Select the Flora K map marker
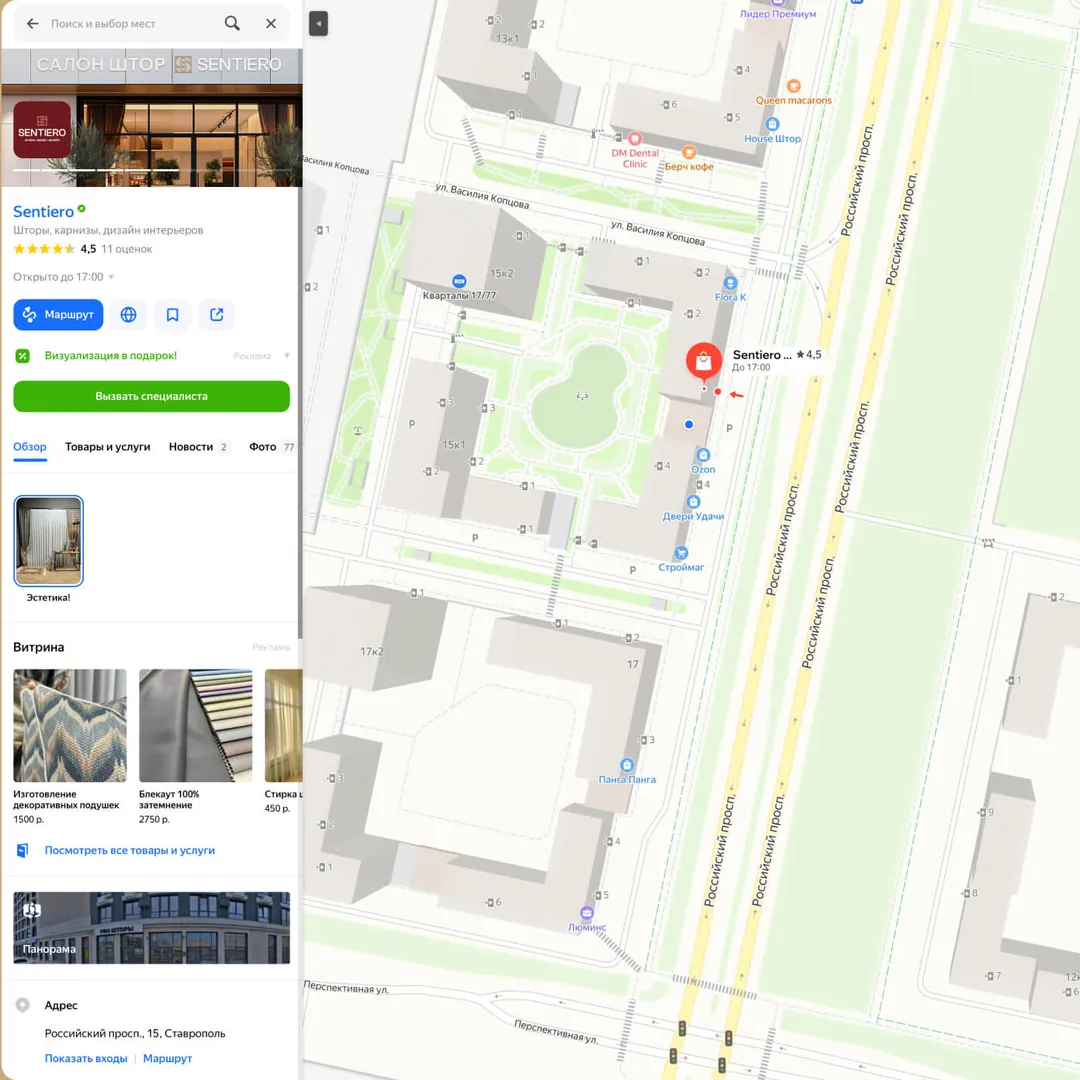 click(x=730, y=283)
